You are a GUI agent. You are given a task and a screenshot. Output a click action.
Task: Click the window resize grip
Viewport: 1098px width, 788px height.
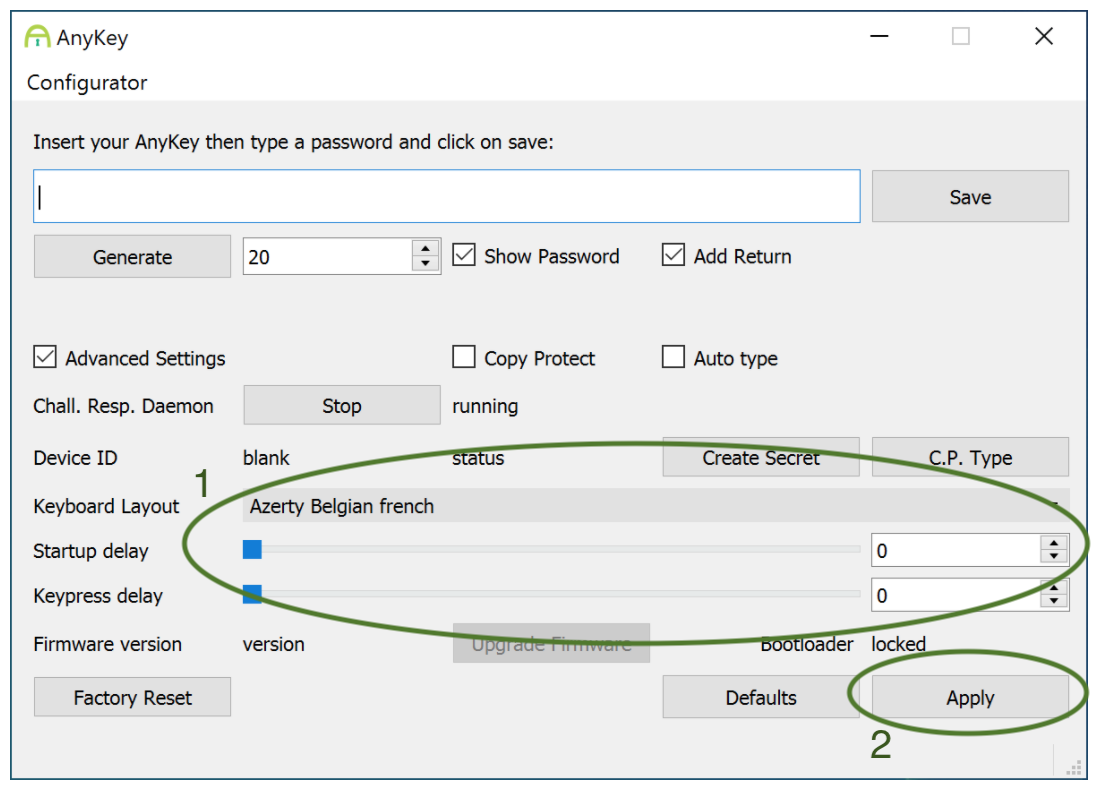point(1073,768)
